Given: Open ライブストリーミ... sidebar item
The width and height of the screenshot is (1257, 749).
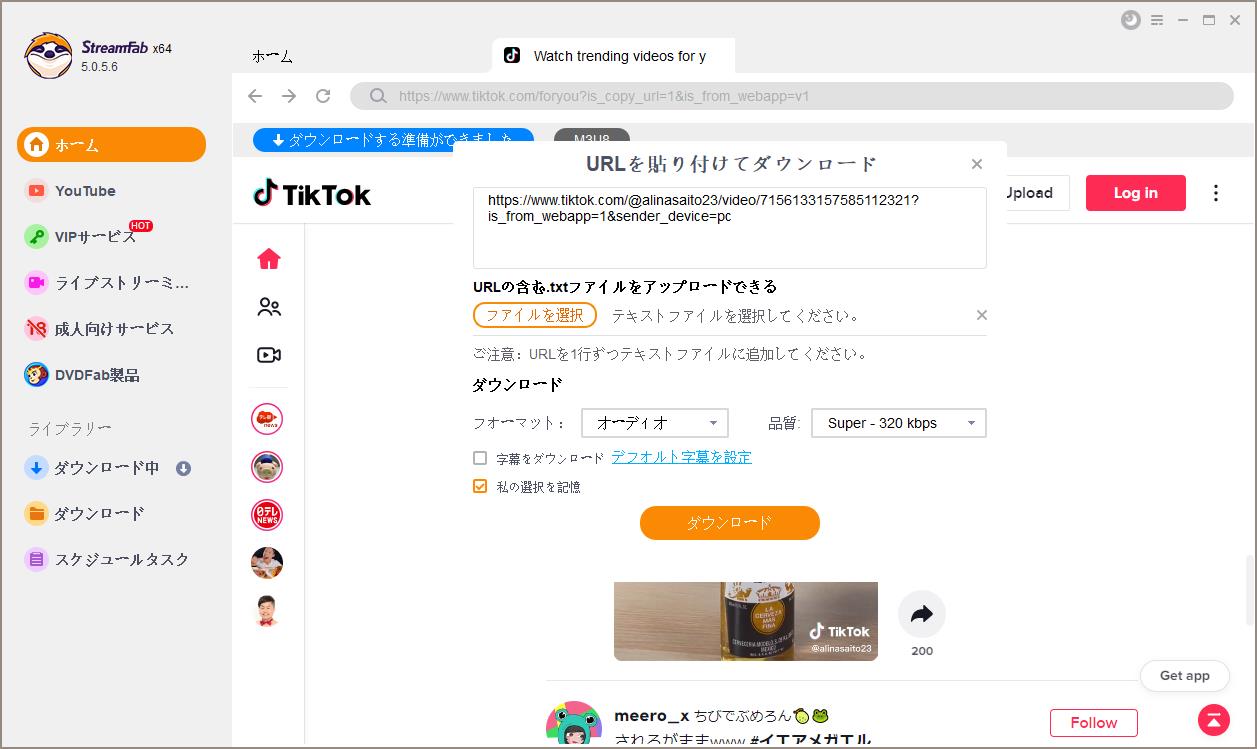Looking at the screenshot, I should 107,283.
